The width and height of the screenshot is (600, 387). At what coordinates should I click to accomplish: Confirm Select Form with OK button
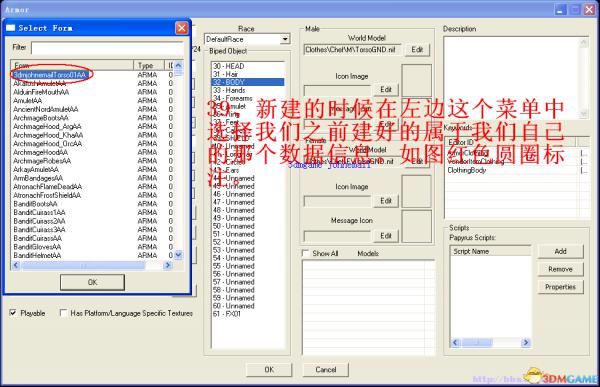coord(92,282)
